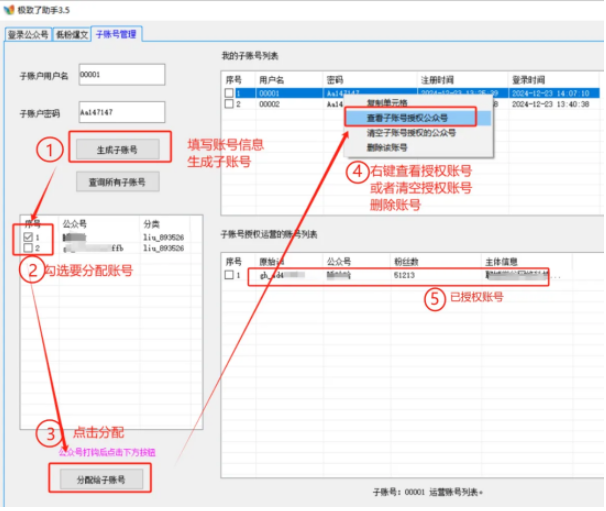Click the 分配给子账号 button
Image resolution: width=606 pixels, height=511 pixels.
(100, 481)
